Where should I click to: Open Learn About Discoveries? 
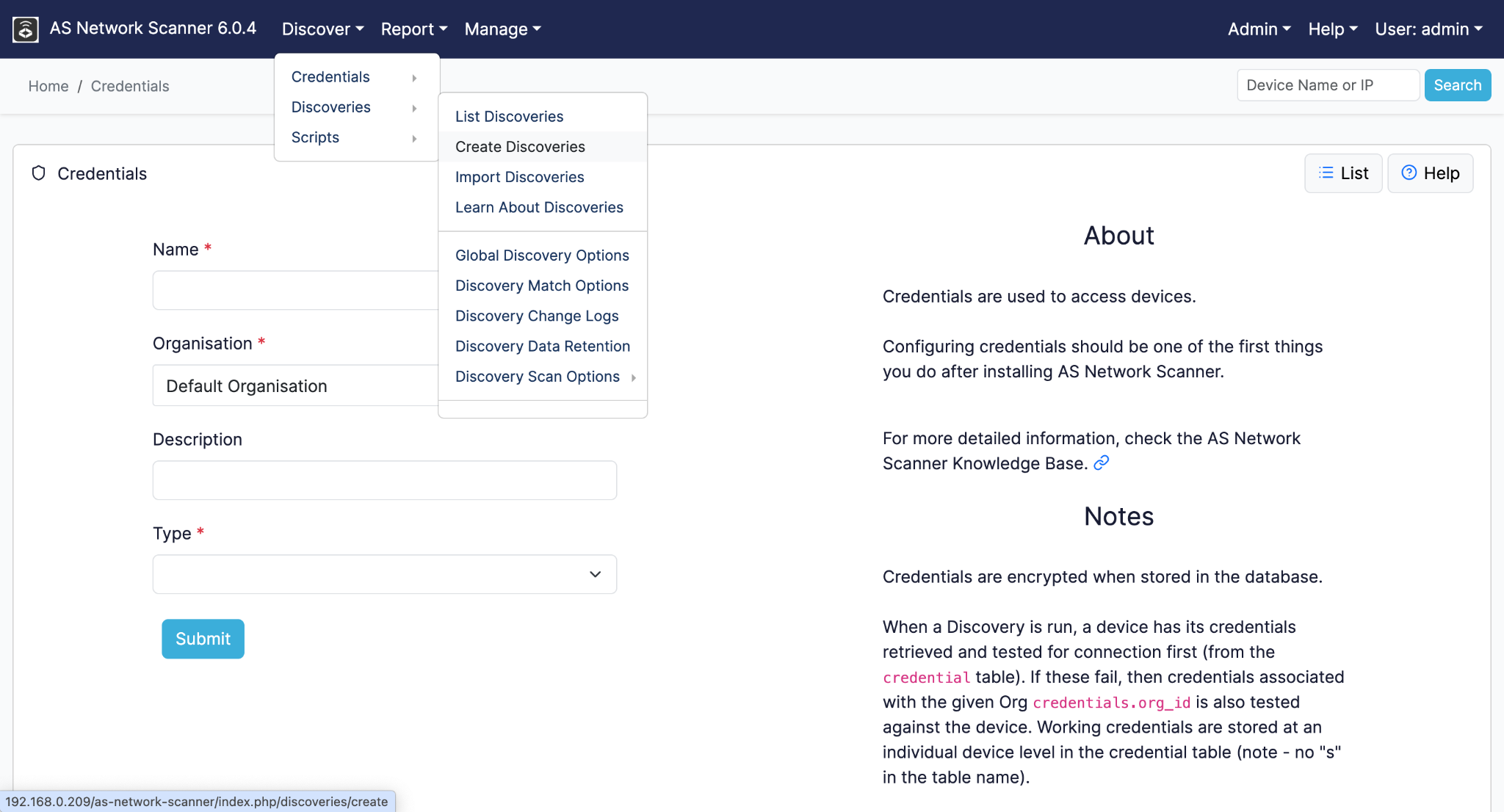click(543, 207)
